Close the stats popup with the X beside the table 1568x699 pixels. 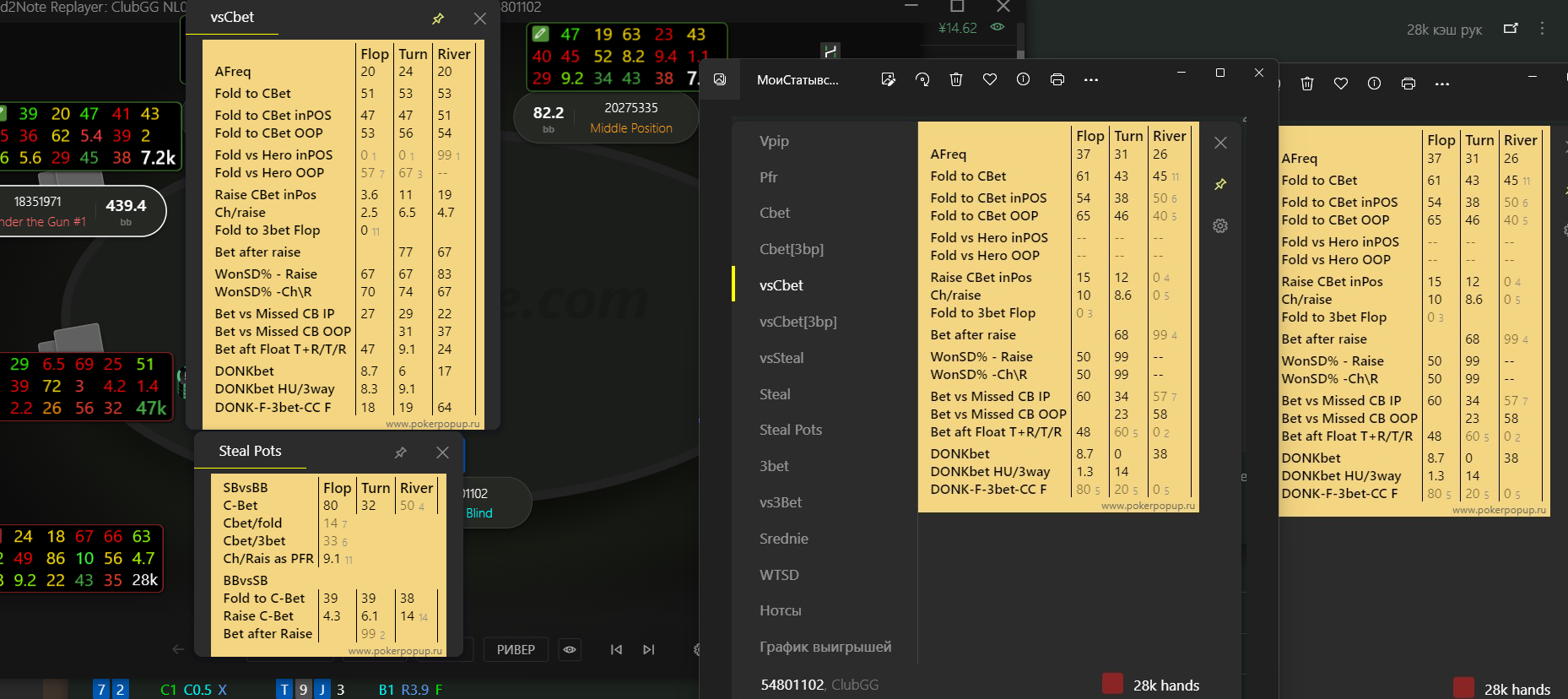pyautogui.click(x=1220, y=143)
